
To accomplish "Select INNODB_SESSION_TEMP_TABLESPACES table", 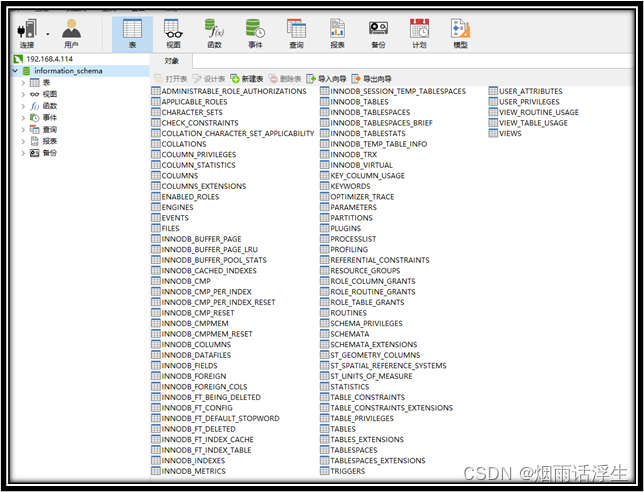I will pos(393,91).
